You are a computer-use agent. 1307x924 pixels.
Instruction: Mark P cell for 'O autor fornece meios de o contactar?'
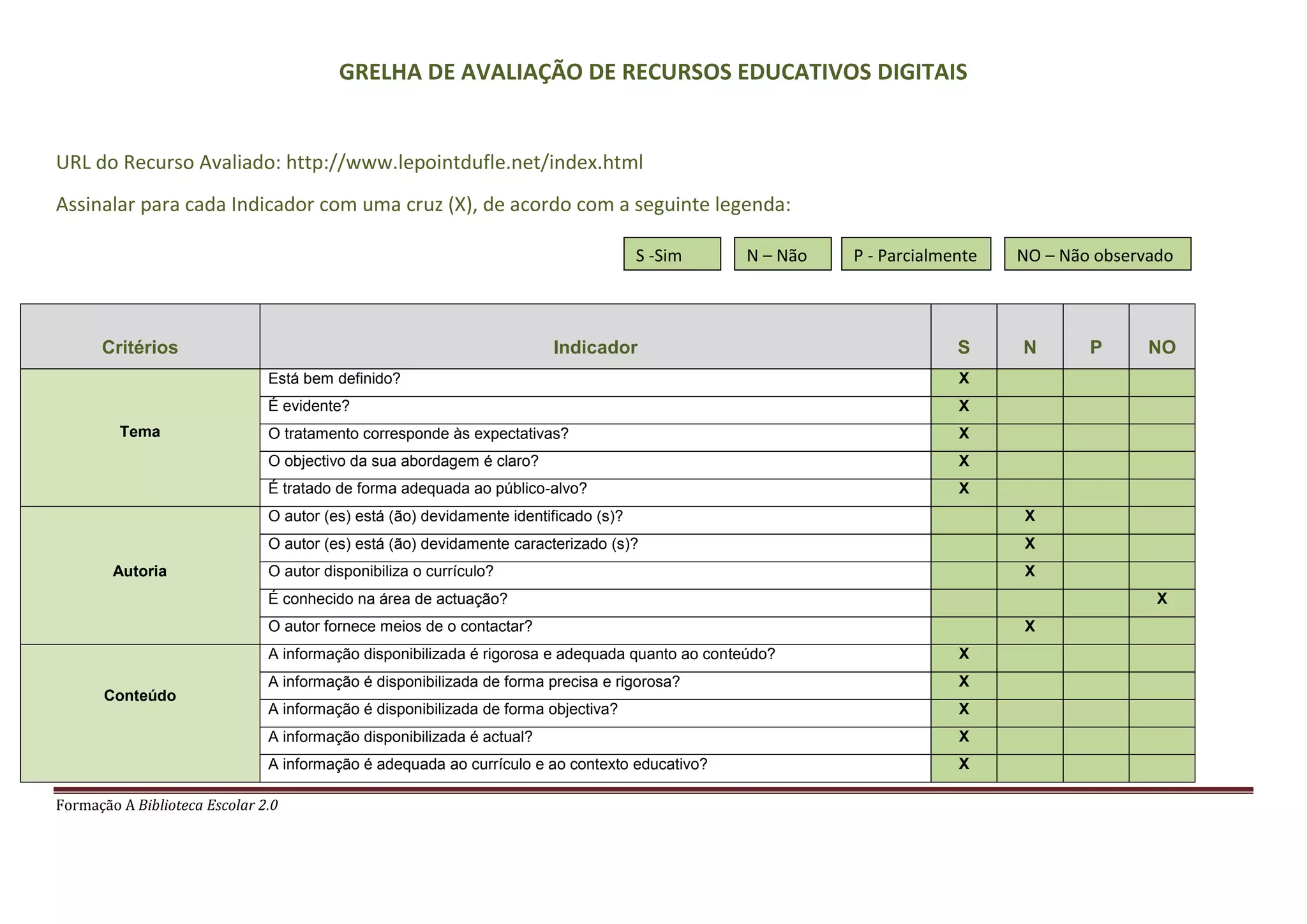1096,630
